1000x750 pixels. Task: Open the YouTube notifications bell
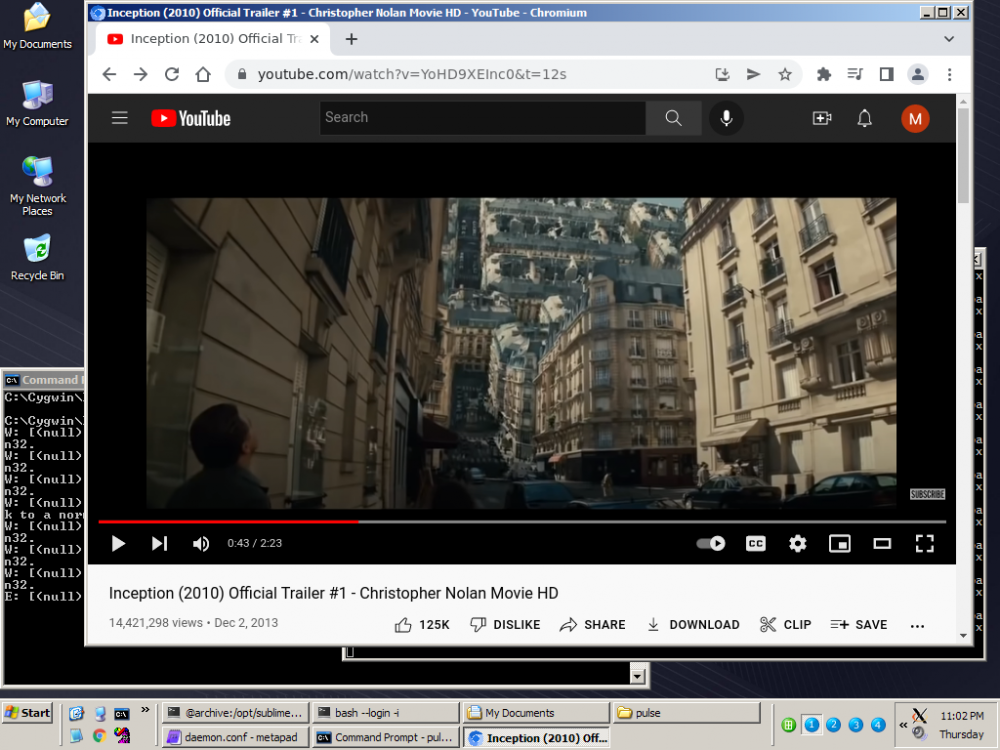click(864, 118)
